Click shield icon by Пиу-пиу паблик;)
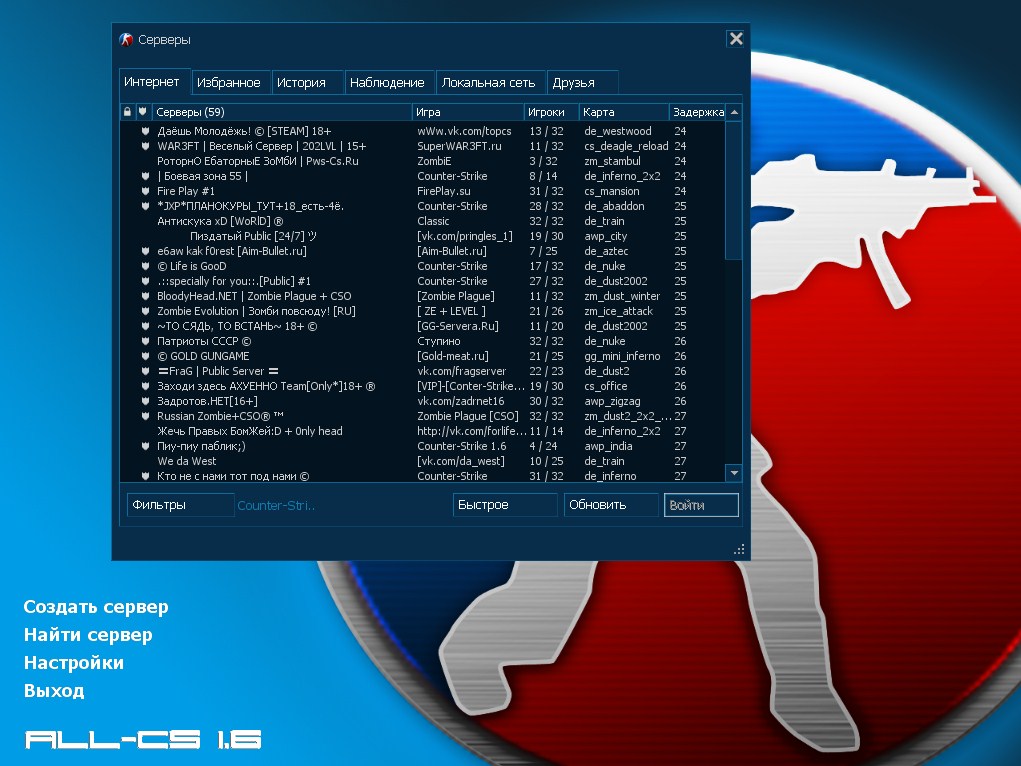The width and height of the screenshot is (1021, 766). pyautogui.click(x=146, y=446)
